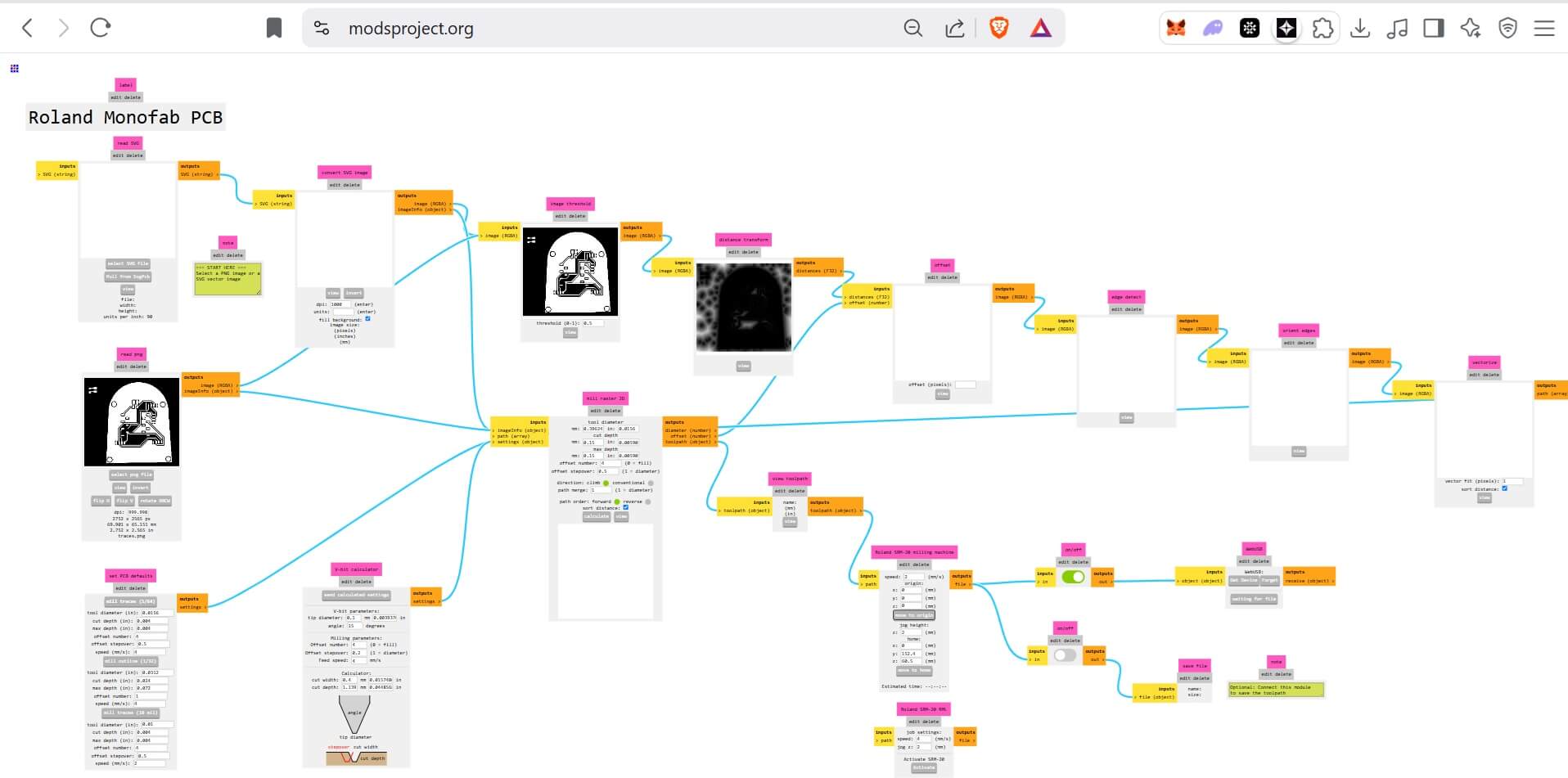Screen dimensions: 1568x778
Task: Open the extensions puzzle-piece menu
Action: (x=1322, y=29)
